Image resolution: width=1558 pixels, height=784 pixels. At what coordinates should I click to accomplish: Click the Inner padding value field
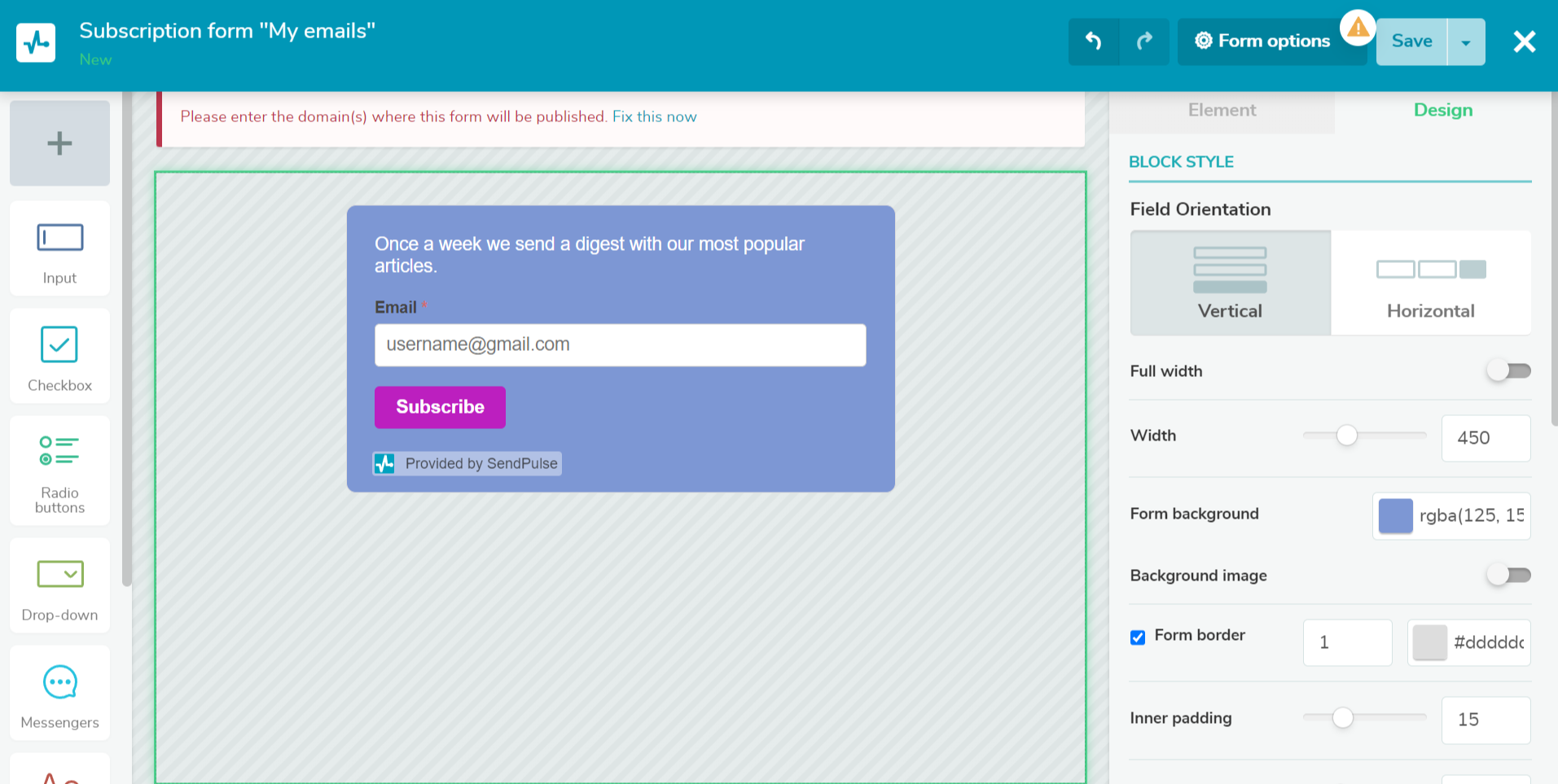click(1486, 720)
